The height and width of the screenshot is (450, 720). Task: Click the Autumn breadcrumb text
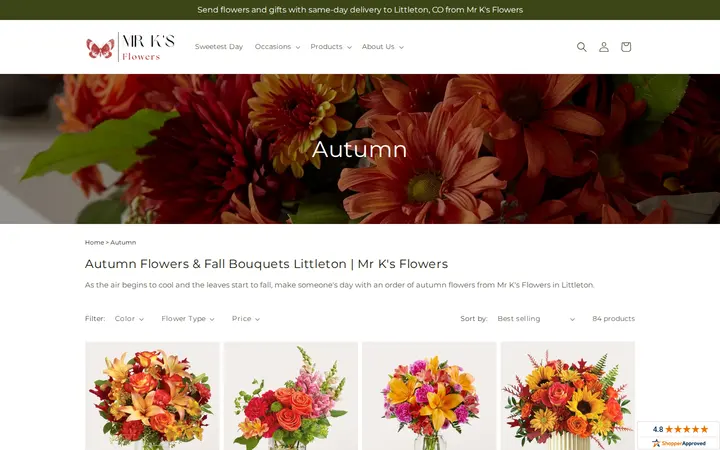click(x=123, y=242)
